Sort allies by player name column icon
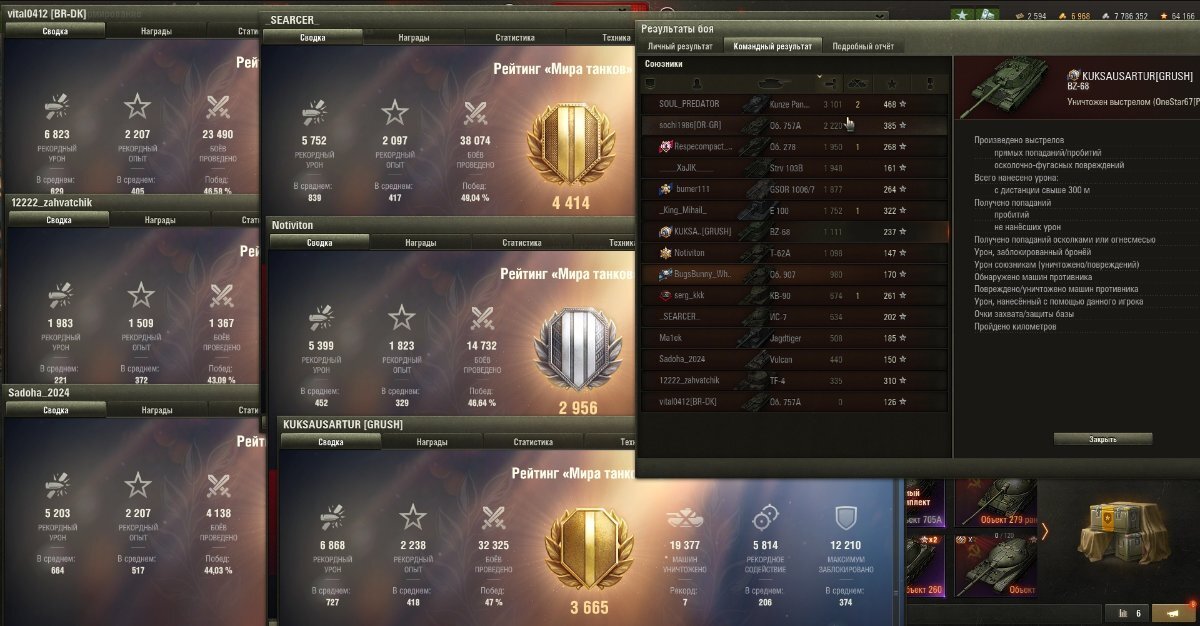 click(x=697, y=83)
